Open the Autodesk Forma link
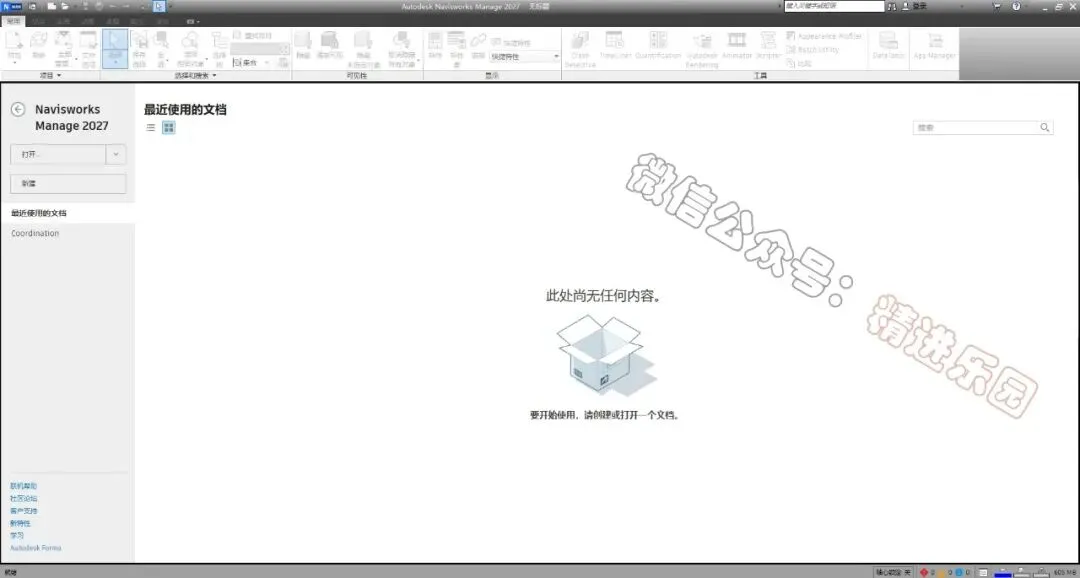1080x578 pixels. tap(36, 548)
